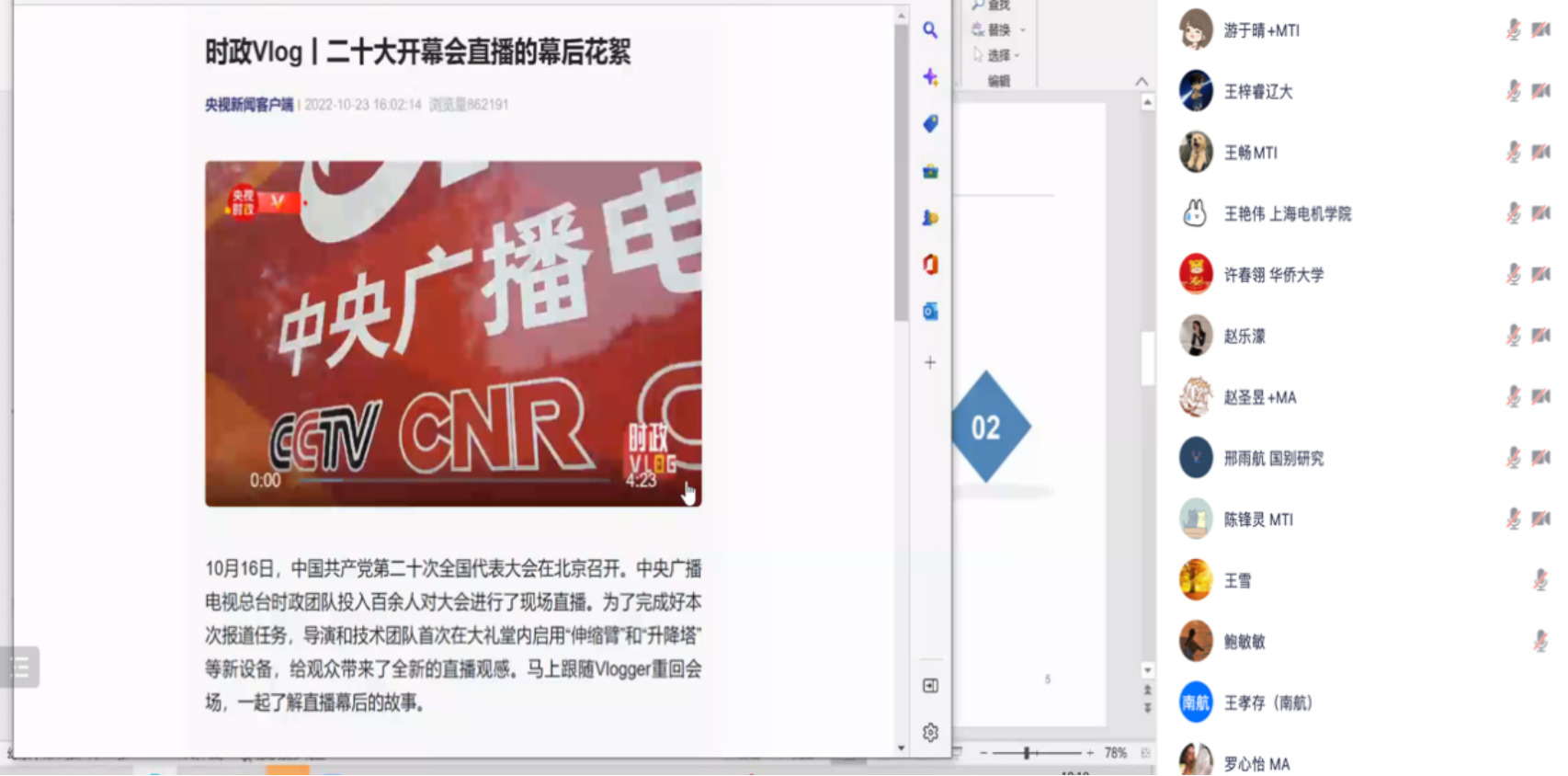Open Copilot sparkle icon in sidebar

coord(930,77)
